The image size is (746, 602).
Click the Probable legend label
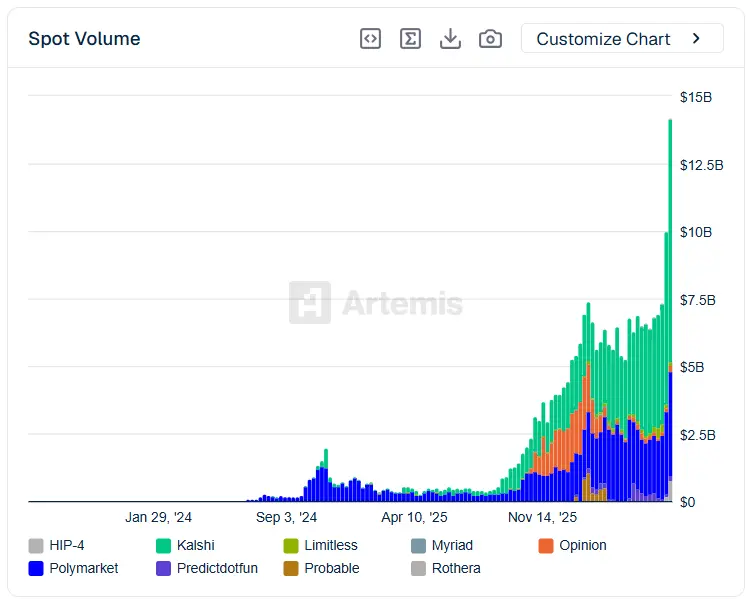[x=332, y=568]
